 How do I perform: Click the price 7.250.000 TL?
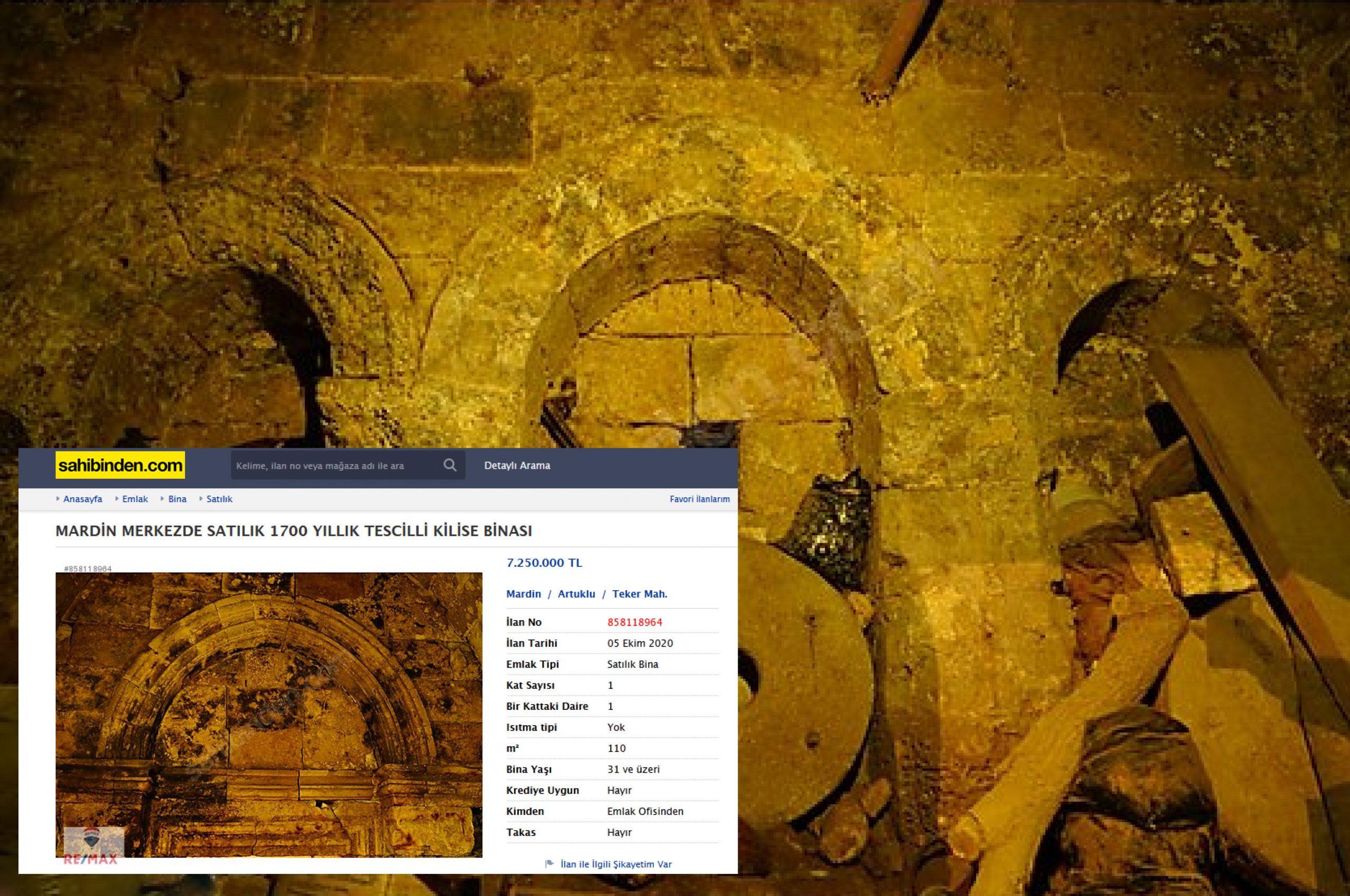[x=544, y=563]
